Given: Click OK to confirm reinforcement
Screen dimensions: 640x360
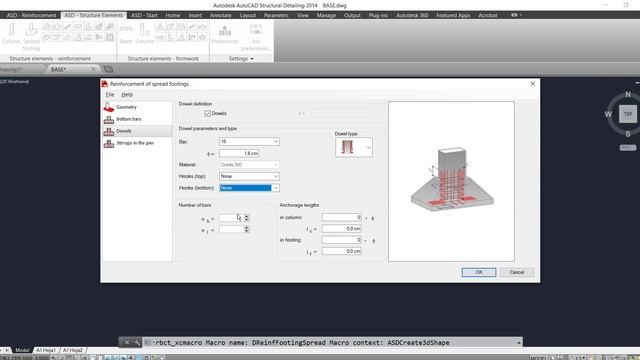Looking at the screenshot, I should click(479, 272).
